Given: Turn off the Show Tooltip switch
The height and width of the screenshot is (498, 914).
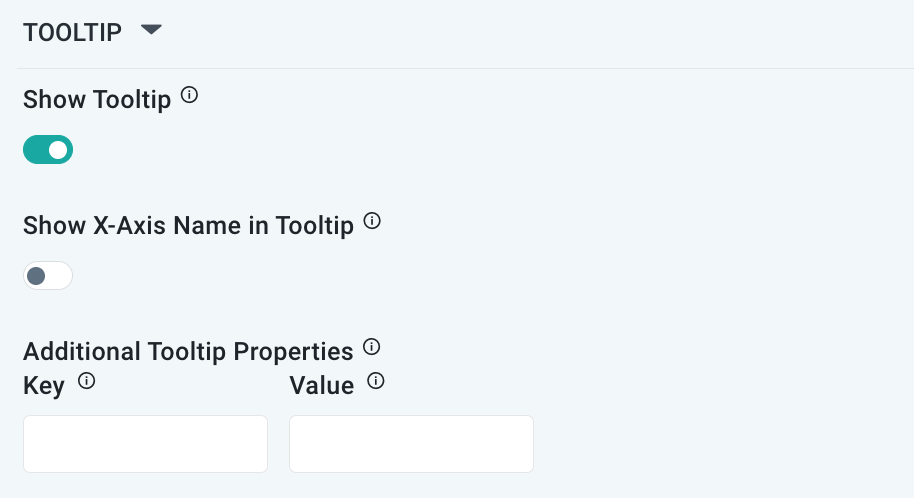Looking at the screenshot, I should (x=48, y=150).
